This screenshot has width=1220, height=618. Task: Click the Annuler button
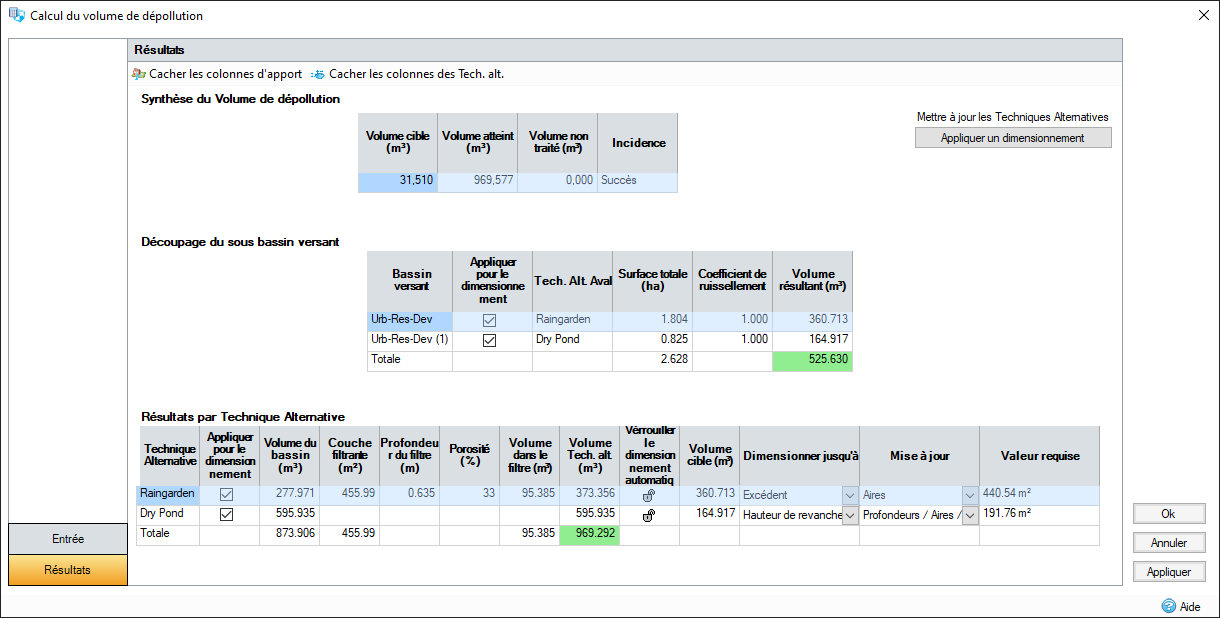click(x=1168, y=543)
